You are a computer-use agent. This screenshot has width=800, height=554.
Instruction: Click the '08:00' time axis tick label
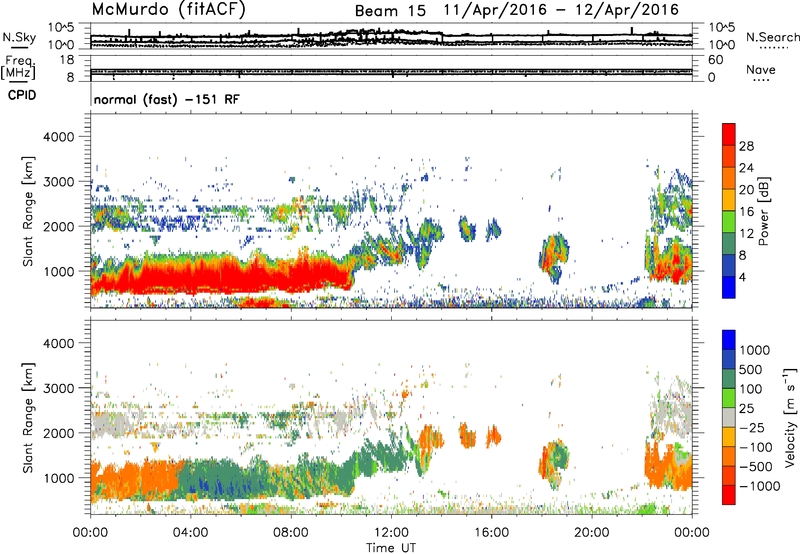(x=291, y=533)
